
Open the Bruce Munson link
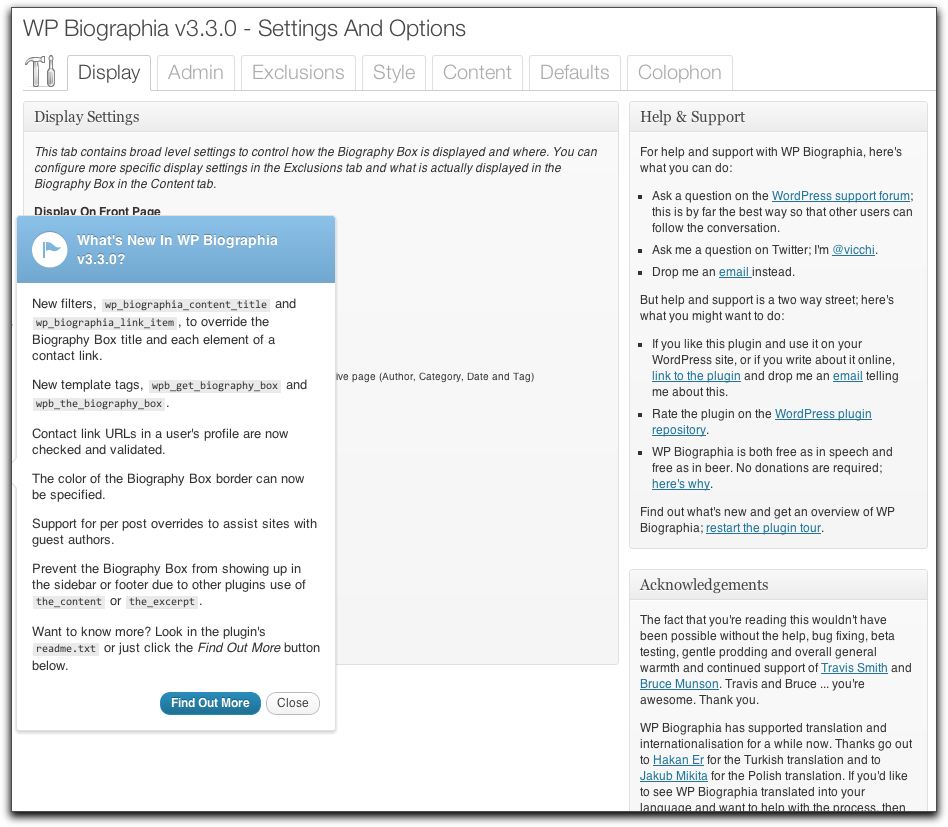679,684
